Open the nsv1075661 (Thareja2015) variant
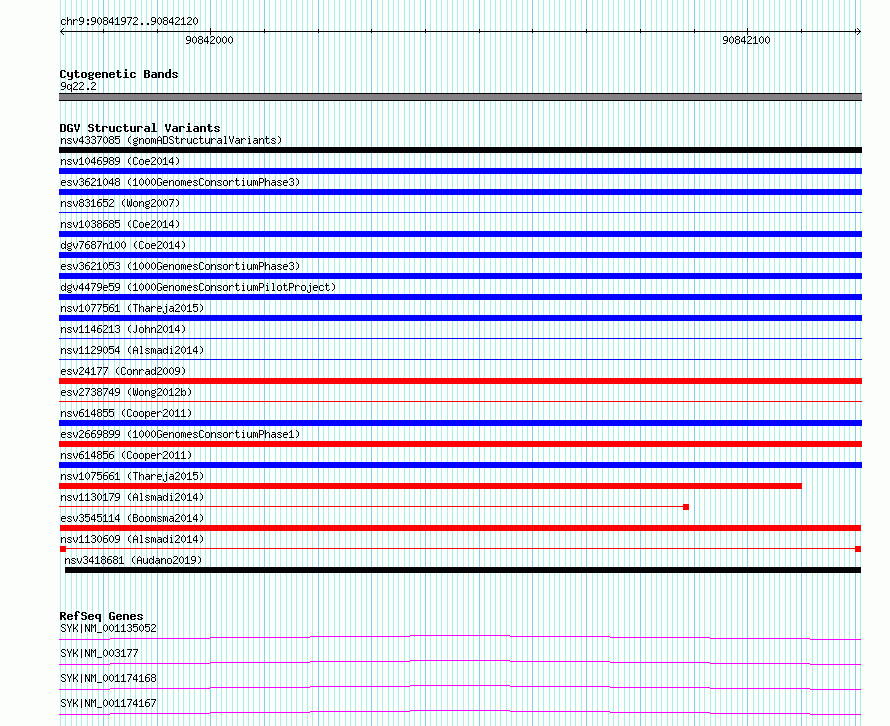 pyautogui.click(x=132, y=476)
